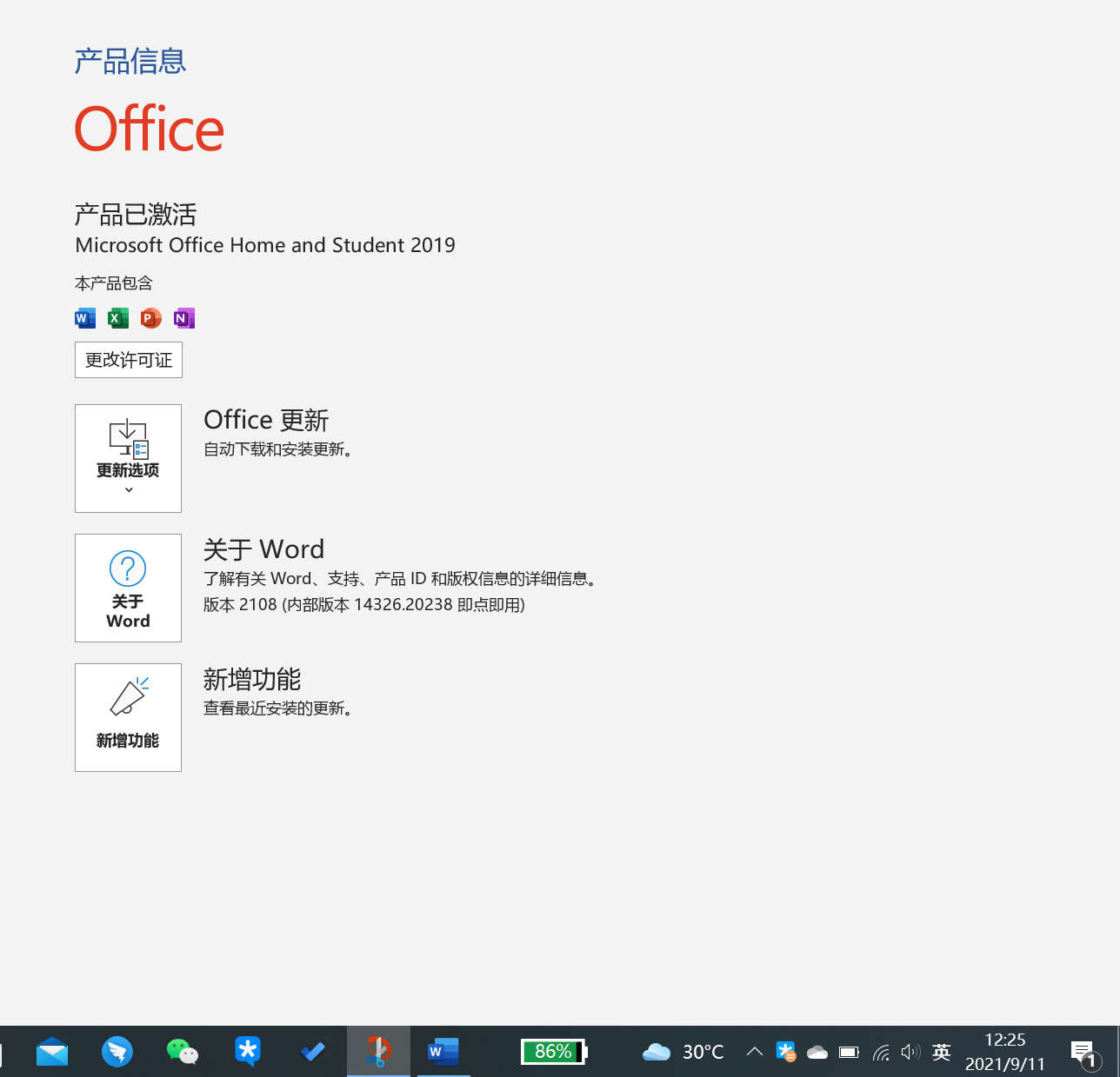Image resolution: width=1120 pixels, height=1077 pixels.
Task: Switch to the Word taskbar icon
Action: (443, 1052)
